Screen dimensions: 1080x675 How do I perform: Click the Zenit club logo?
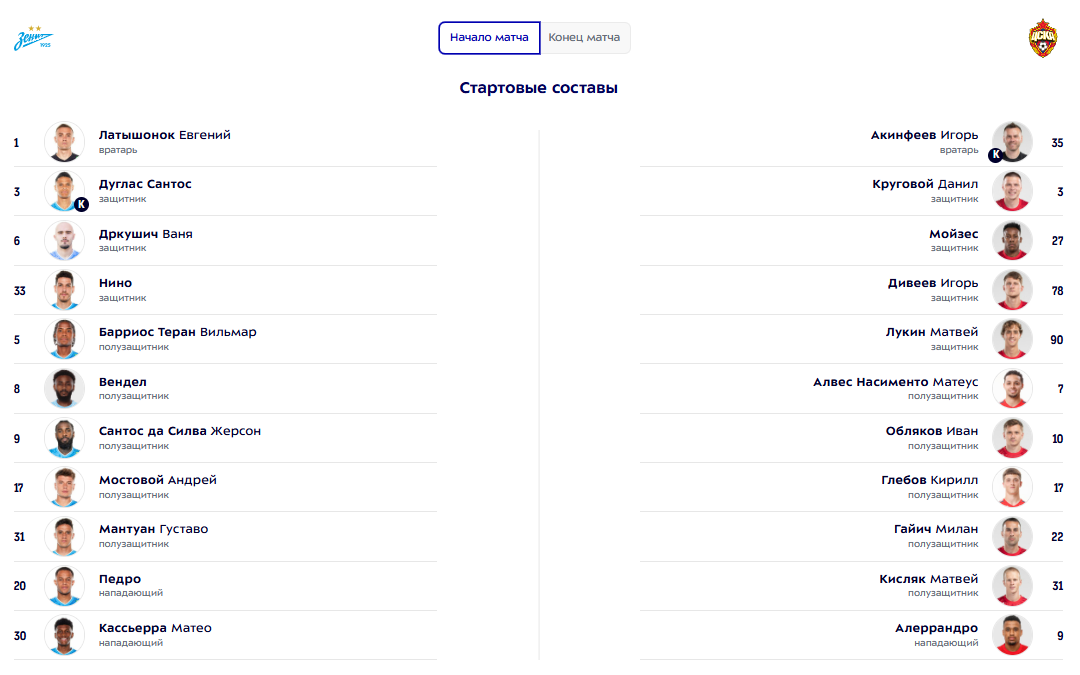(x=33, y=39)
